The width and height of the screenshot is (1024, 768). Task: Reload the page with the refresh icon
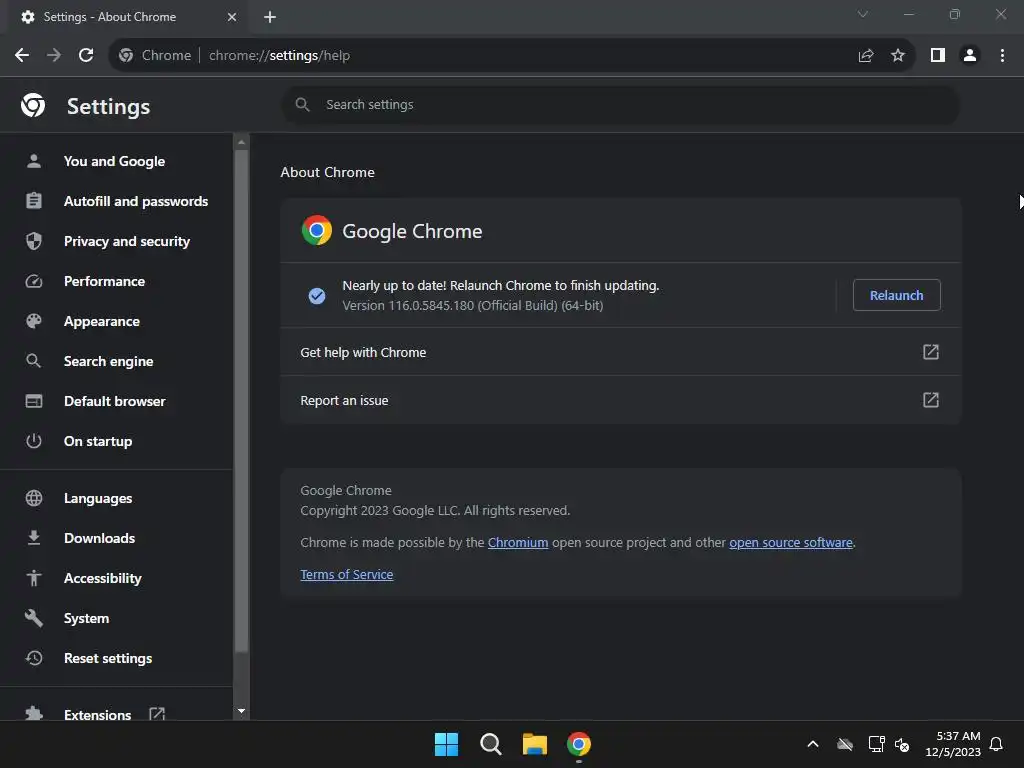pos(86,56)
